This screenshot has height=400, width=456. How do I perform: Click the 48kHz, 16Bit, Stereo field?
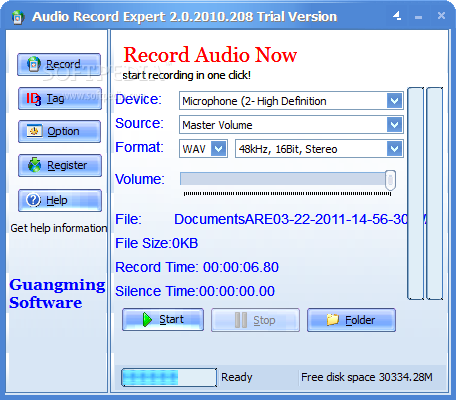[319, 149]
